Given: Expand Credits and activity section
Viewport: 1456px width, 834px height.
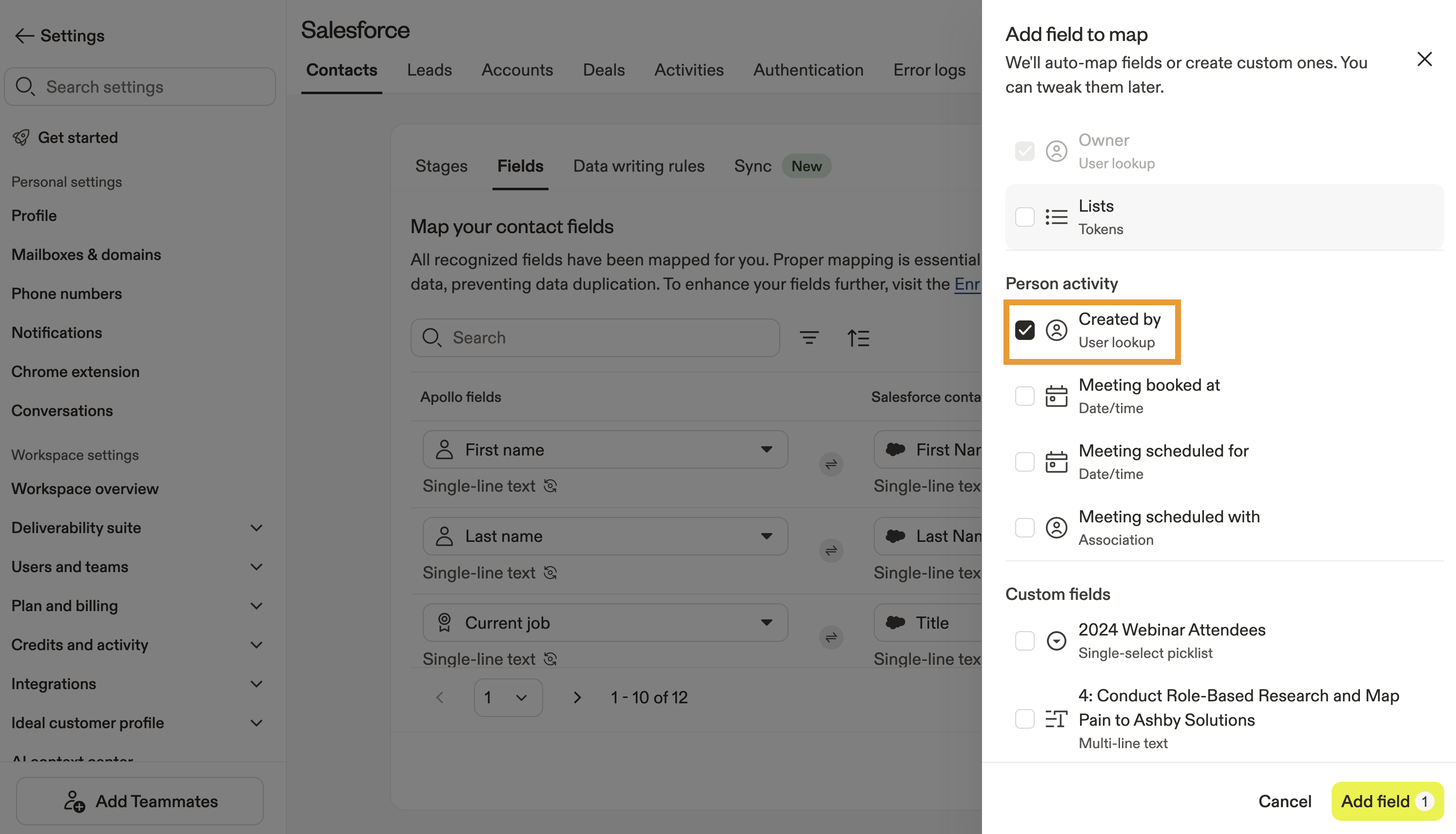Looking at the screenshot, I should tap(256, 644).
